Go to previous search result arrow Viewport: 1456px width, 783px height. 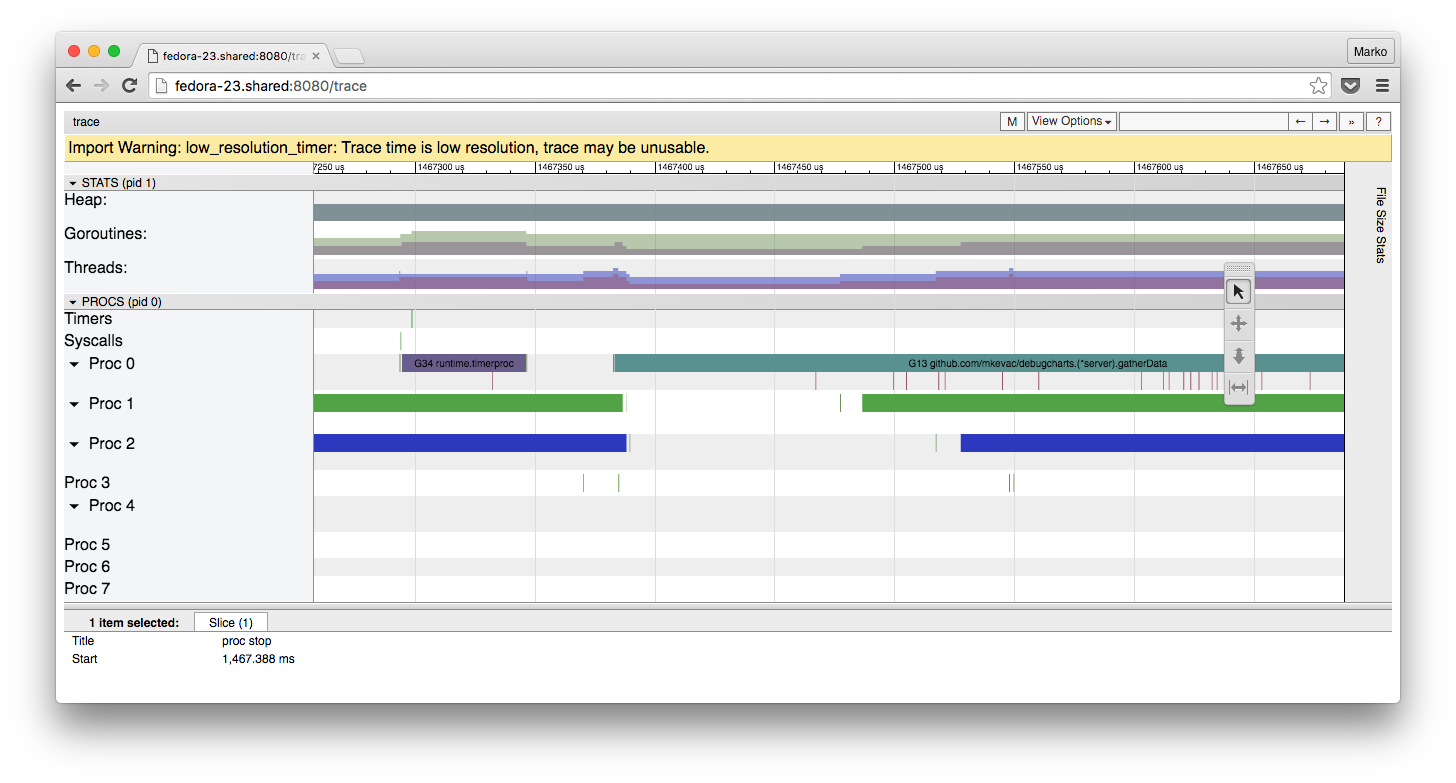click(x=1300, y=121)
